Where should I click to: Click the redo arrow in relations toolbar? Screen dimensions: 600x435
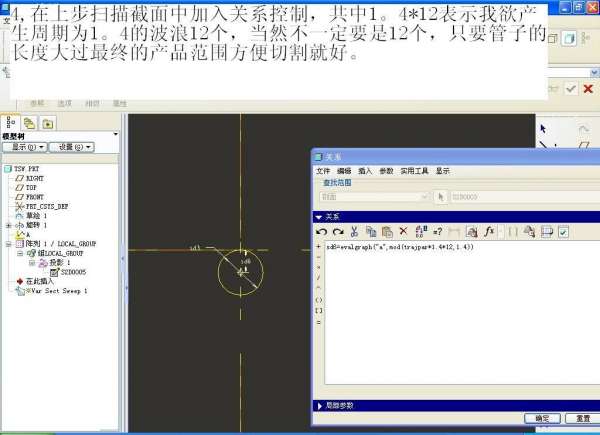point(338,232)
